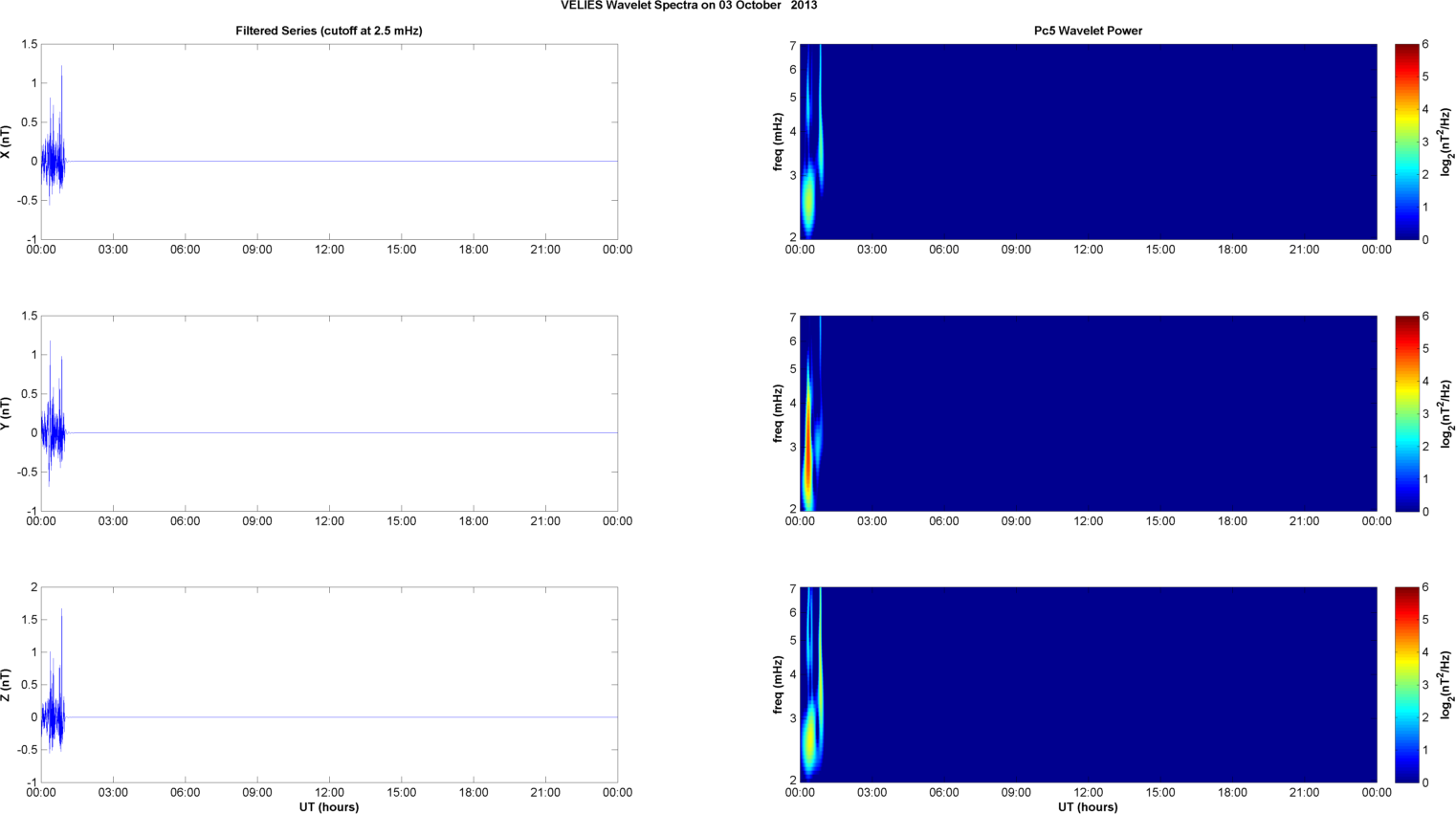Viewport: 1456px width, 814px height.
Task: Click the '3' tick on the Y spectrogram colorbar
Action: click(x=1425, y=414)
